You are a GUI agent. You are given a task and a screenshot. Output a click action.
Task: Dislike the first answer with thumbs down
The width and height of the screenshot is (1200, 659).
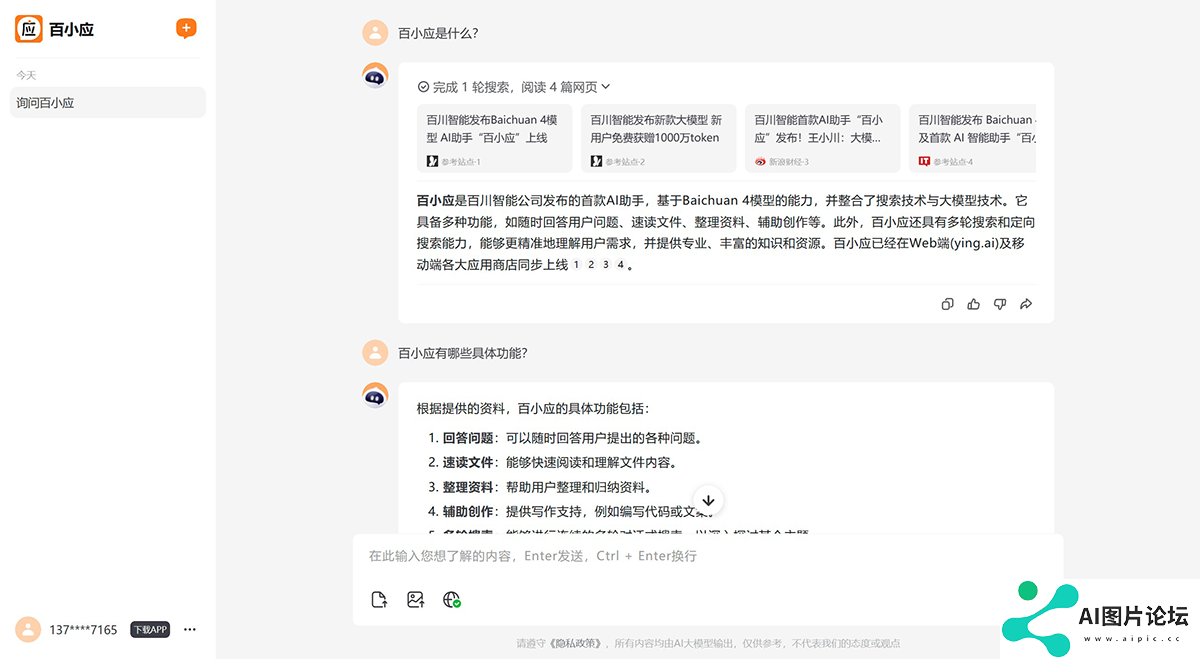pyautogui.click(x=1000, y=304)
